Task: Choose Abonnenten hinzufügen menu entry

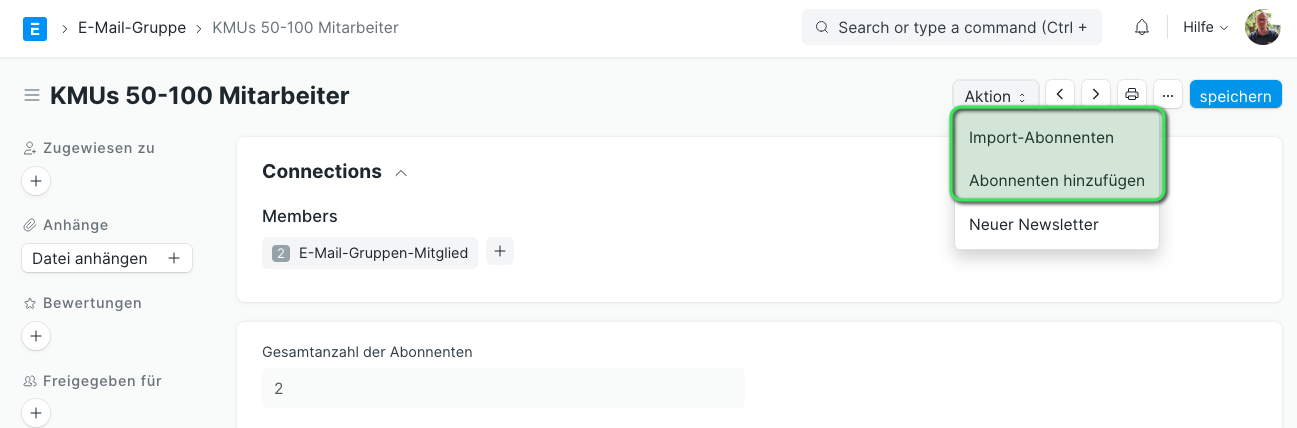Action: click(x=1057, y=181)
